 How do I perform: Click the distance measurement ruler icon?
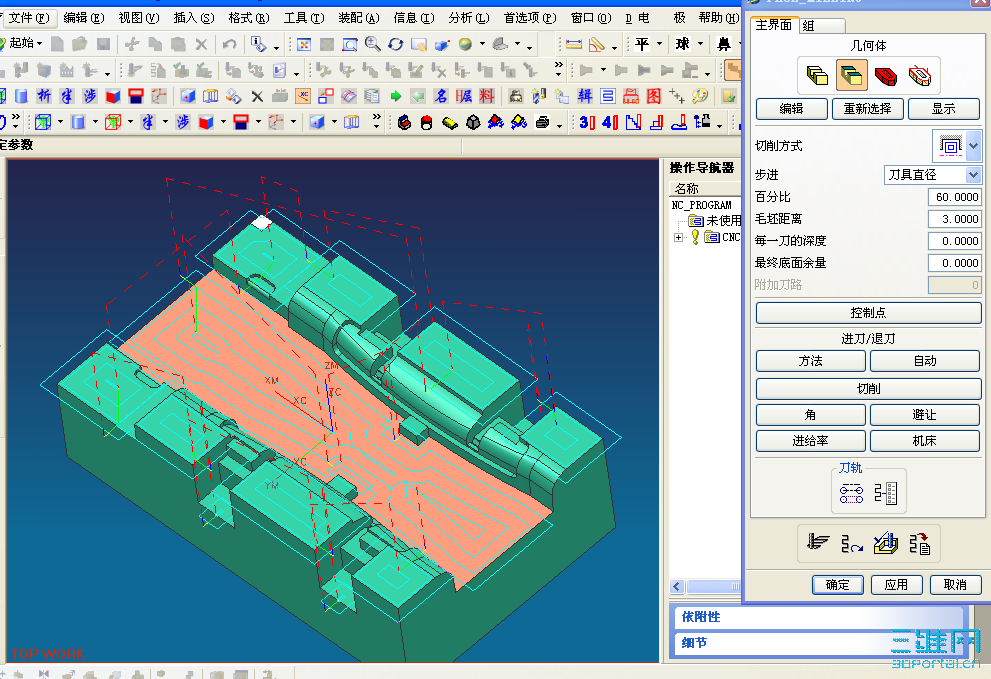click(x=574, y=44)
